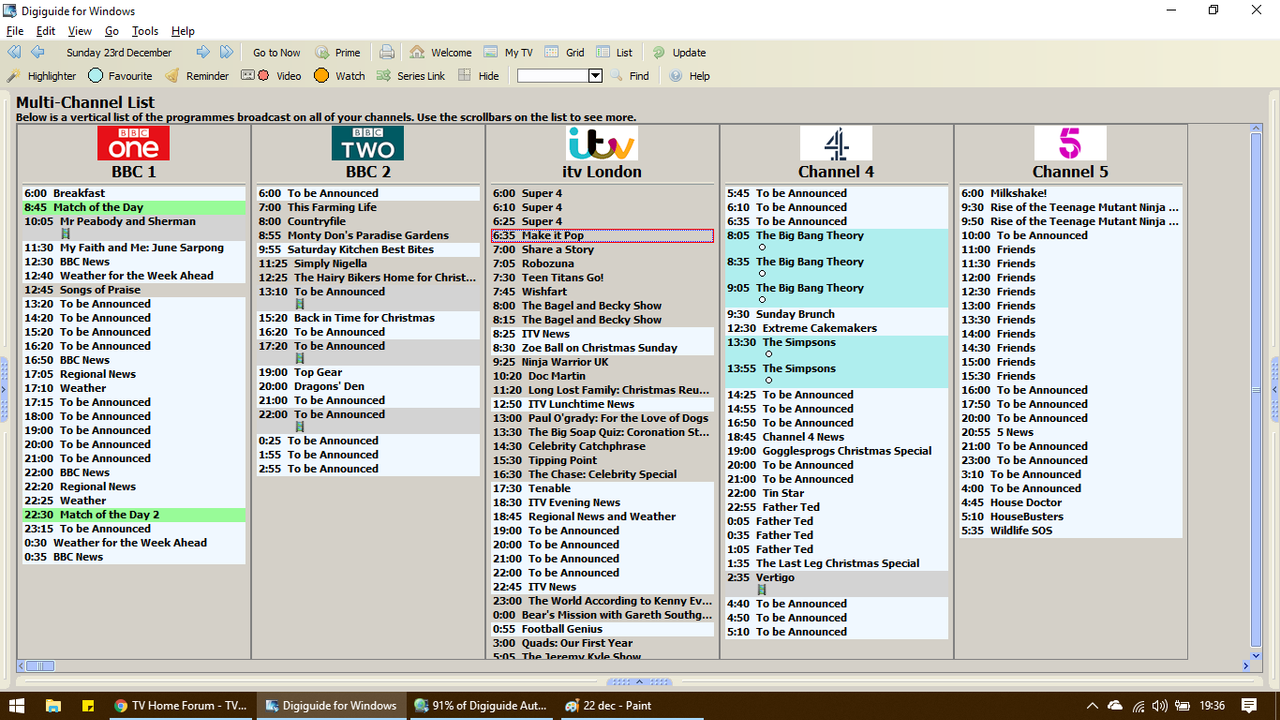Select the Highlighter marker tool
Image resolution: width=1280 pixels, height=720 pixels.
tap(41, 76)
